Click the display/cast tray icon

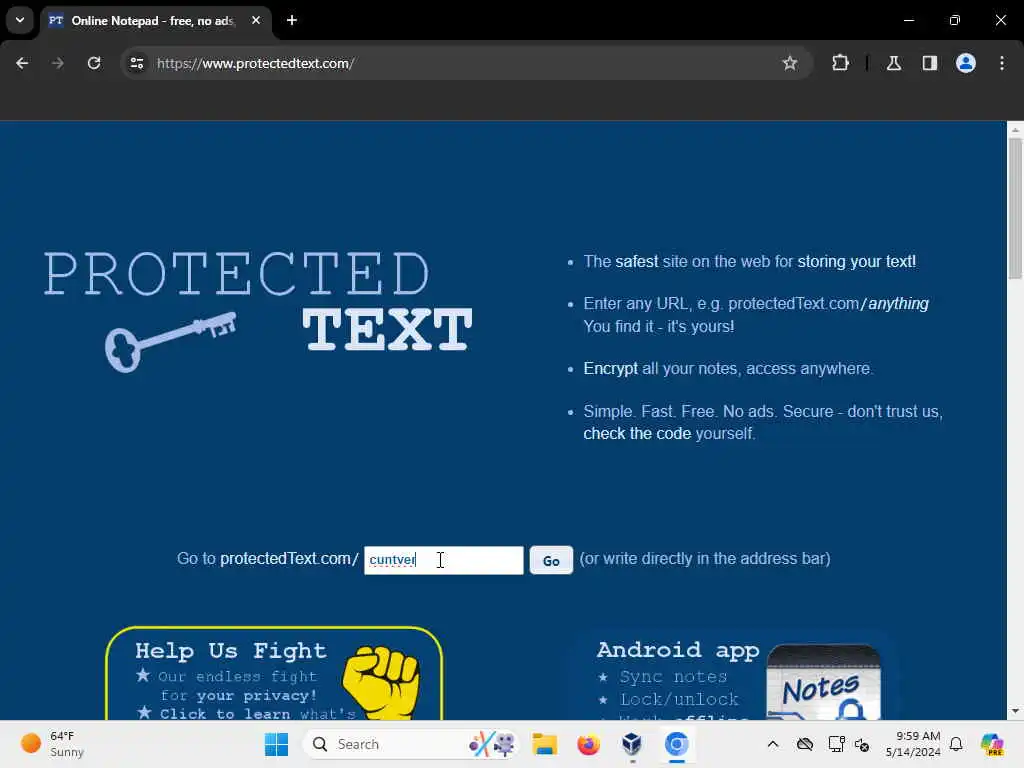[x=836, y=744]
